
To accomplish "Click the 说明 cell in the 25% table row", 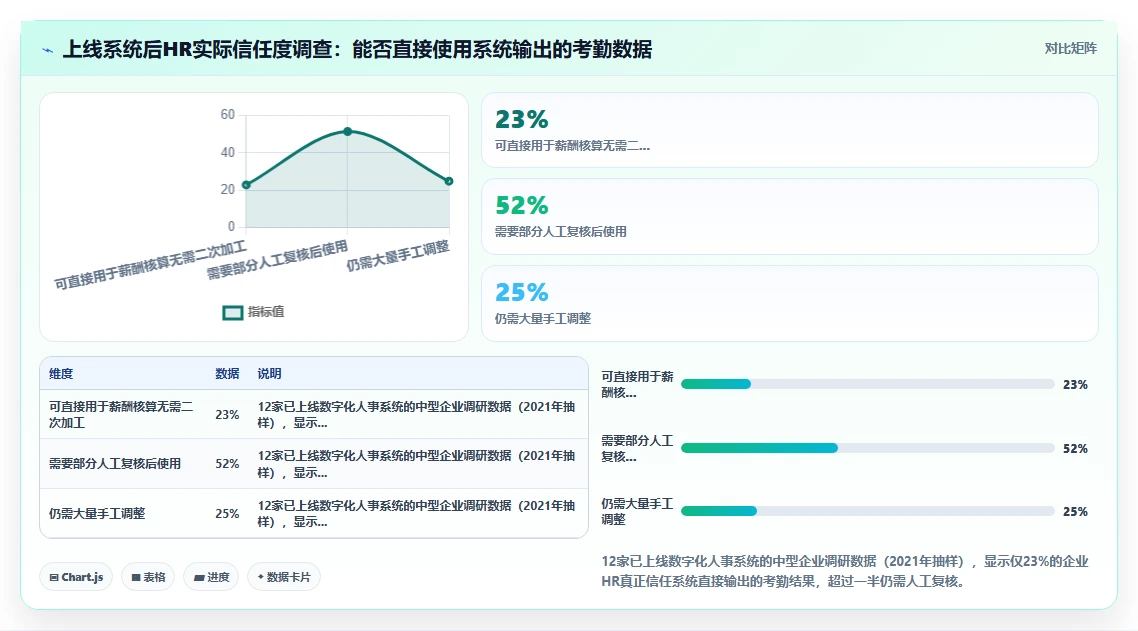I will [417, 513].
